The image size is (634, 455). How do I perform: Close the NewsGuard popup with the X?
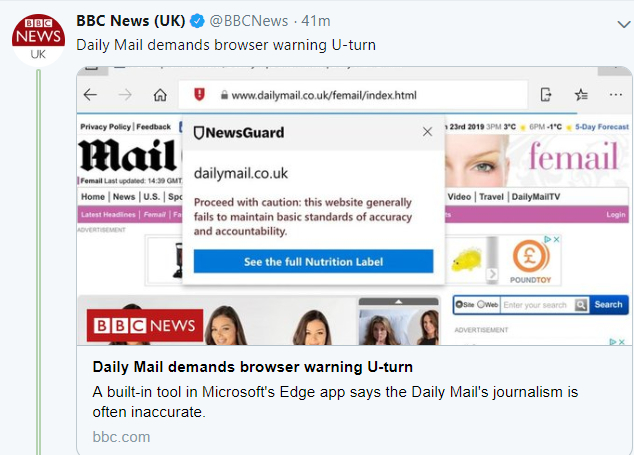tap(428, 131)
